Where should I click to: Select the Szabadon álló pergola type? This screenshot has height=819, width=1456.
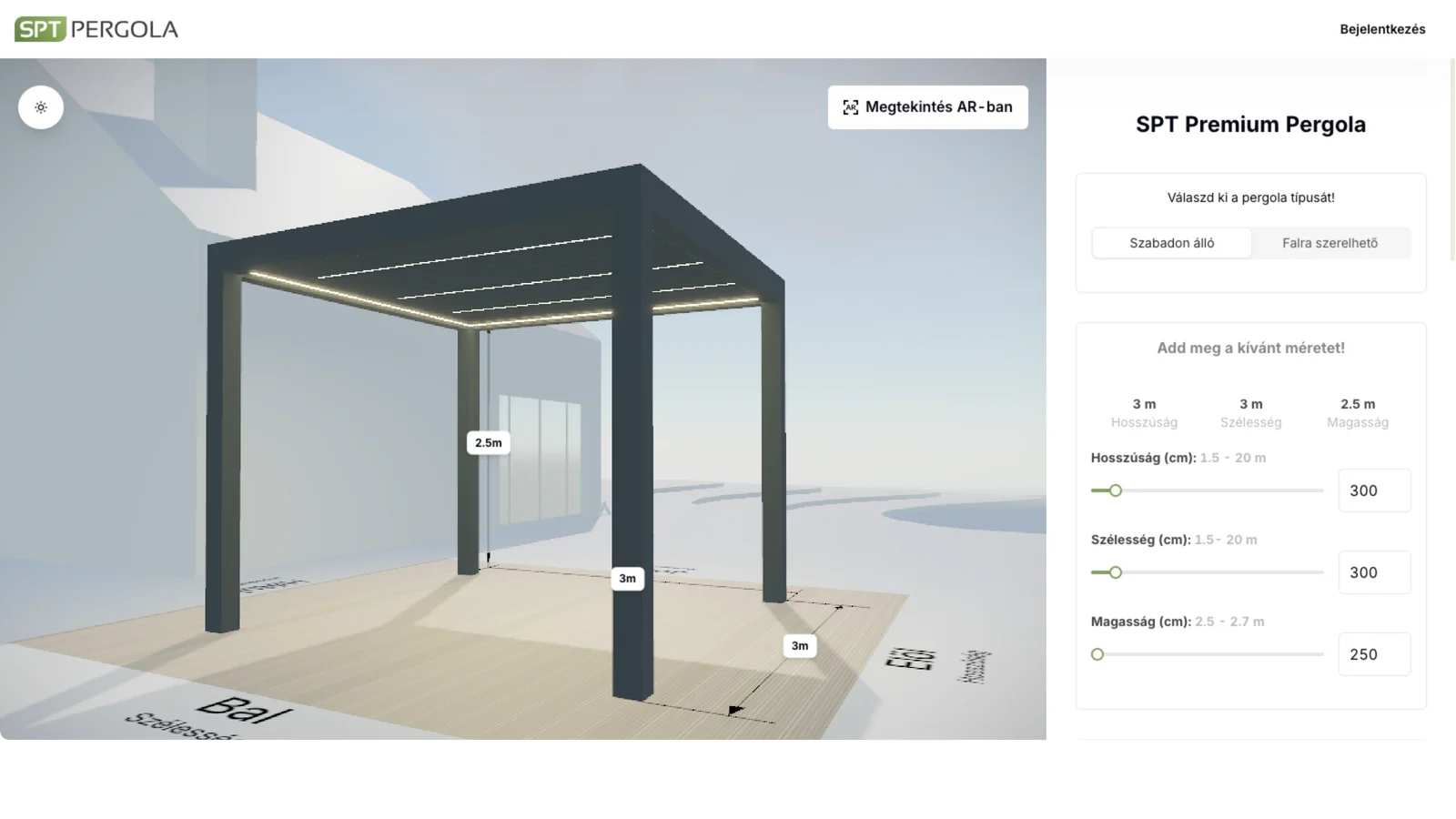[1172, 243]
